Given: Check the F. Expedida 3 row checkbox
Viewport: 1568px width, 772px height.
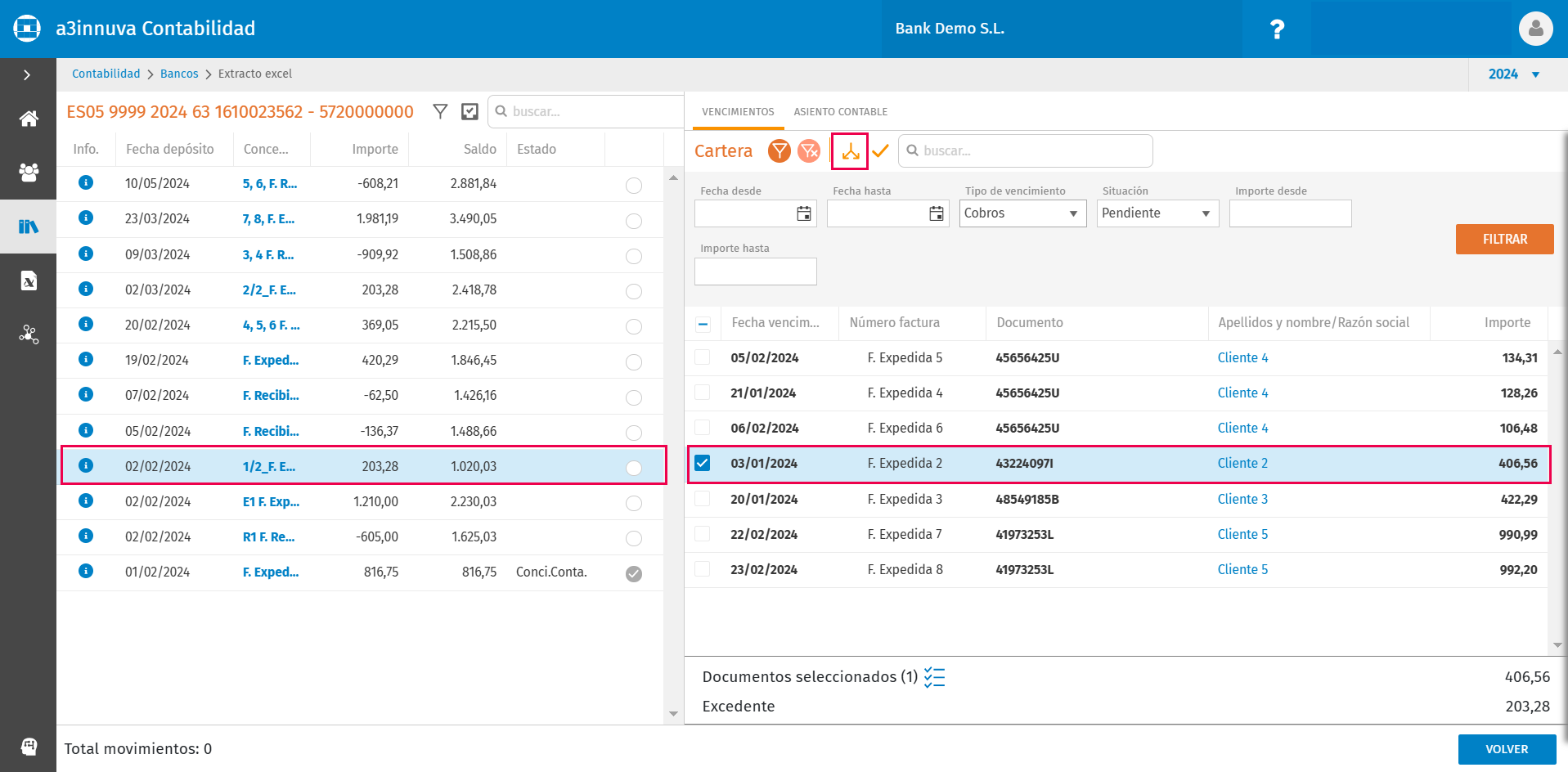Looking at the screenshot, I should 703,499.
